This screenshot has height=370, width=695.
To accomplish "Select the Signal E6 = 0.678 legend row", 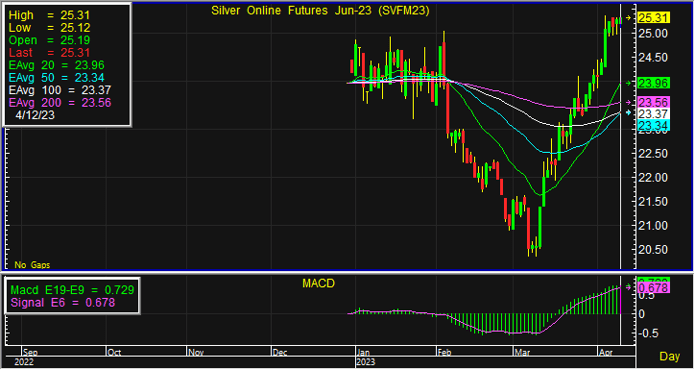I will (62, 303).
